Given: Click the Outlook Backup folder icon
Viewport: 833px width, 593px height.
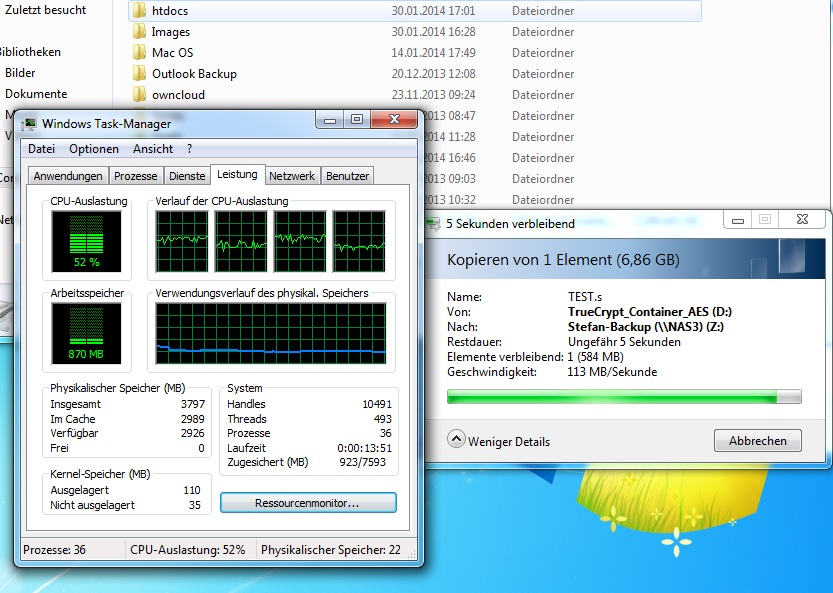Looking at the screenshot, I should (x=139, y=73).
